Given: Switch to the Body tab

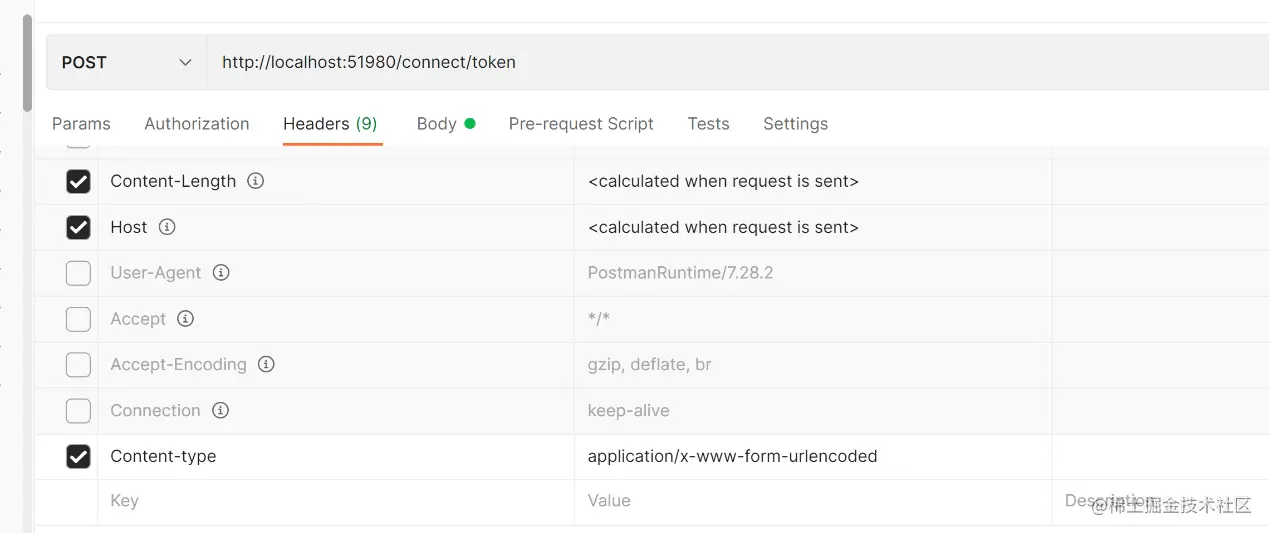Looking at the screenshot, I should tap(437, 124).
